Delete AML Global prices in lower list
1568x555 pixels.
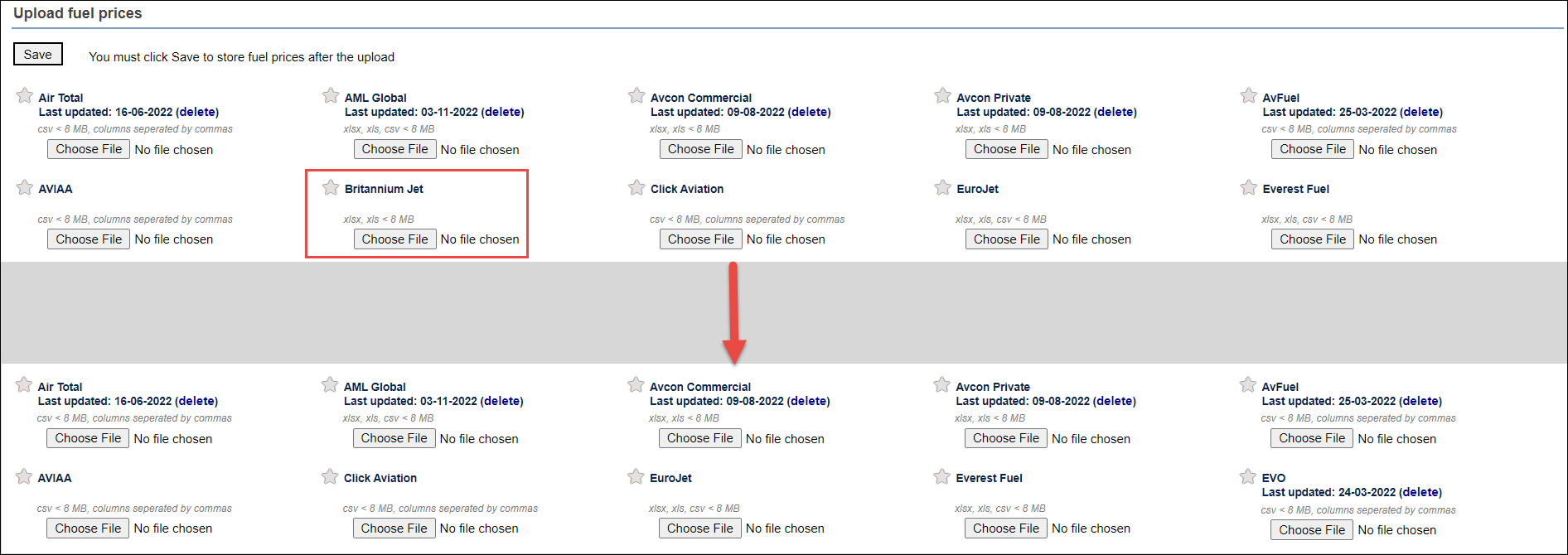coord(502,401)
